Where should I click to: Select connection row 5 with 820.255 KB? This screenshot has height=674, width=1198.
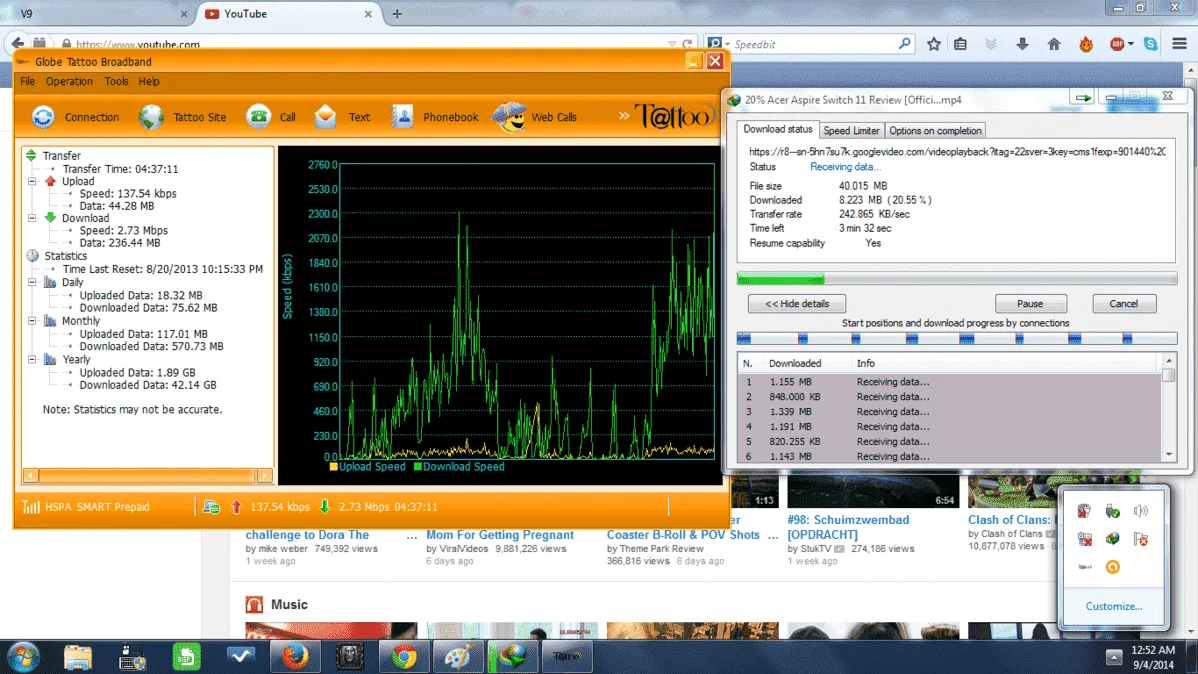[950, 441]
